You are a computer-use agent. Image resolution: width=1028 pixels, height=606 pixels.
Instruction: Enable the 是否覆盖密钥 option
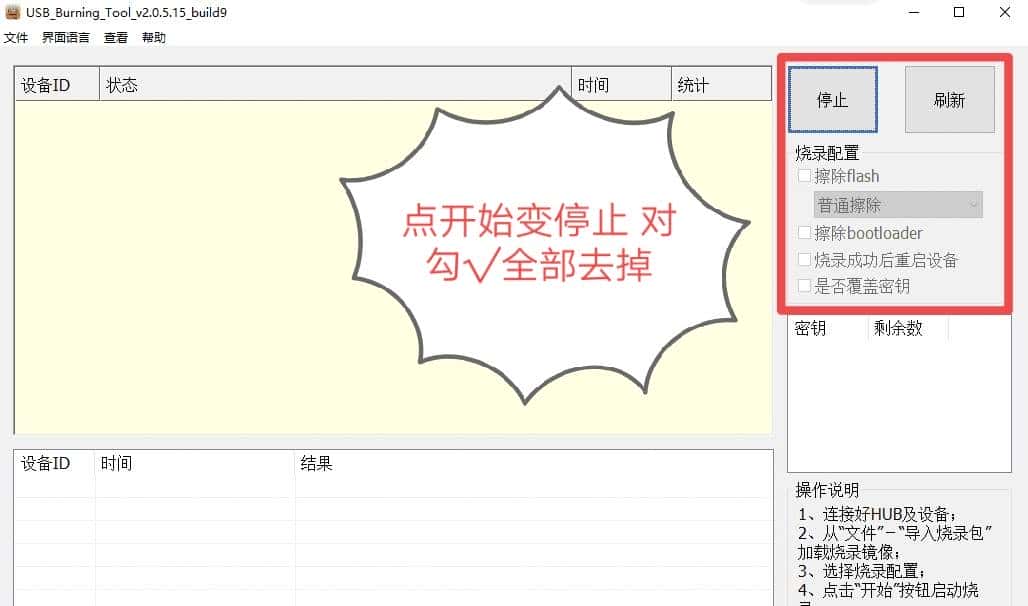coord(805,286)
